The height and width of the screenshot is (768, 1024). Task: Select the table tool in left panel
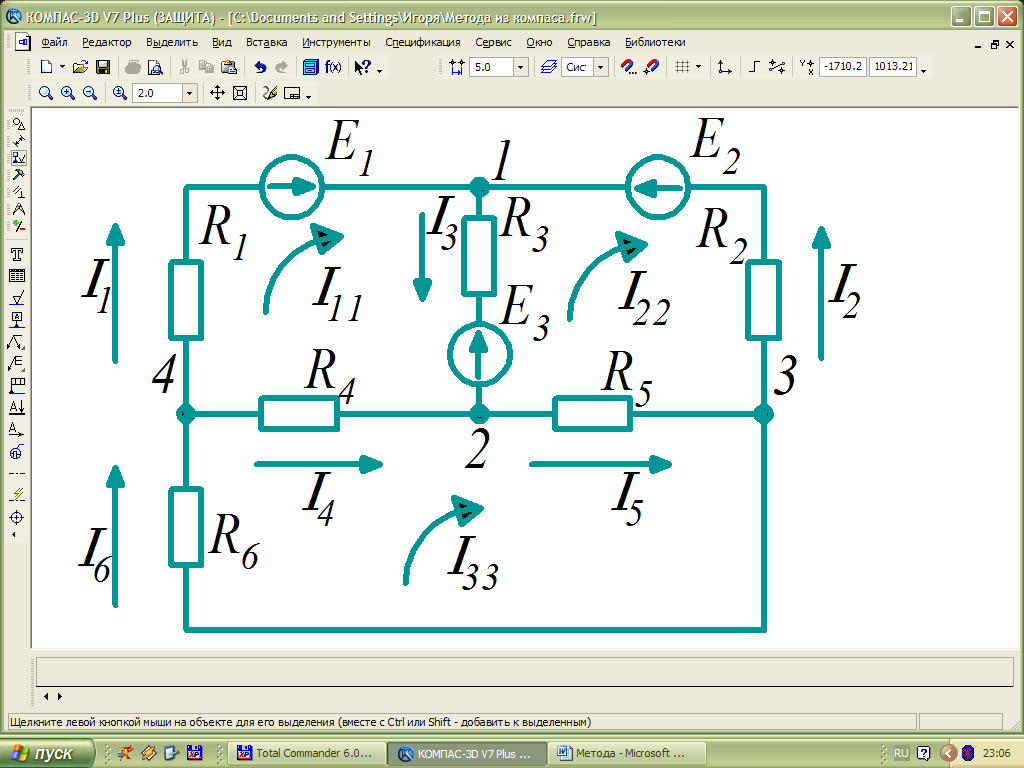pyautogui.click(x=17, y=276)
